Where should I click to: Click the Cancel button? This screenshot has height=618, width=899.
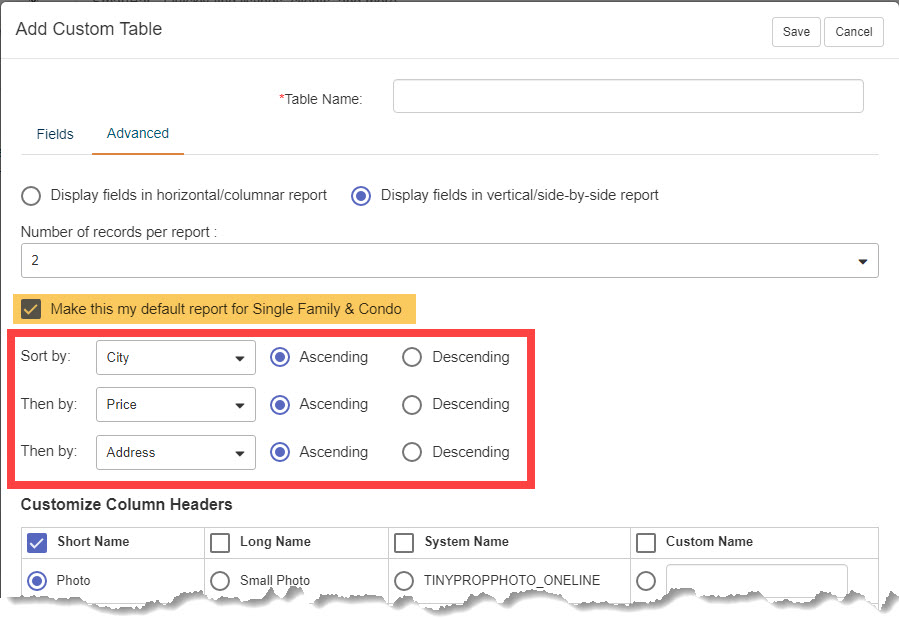853,32
